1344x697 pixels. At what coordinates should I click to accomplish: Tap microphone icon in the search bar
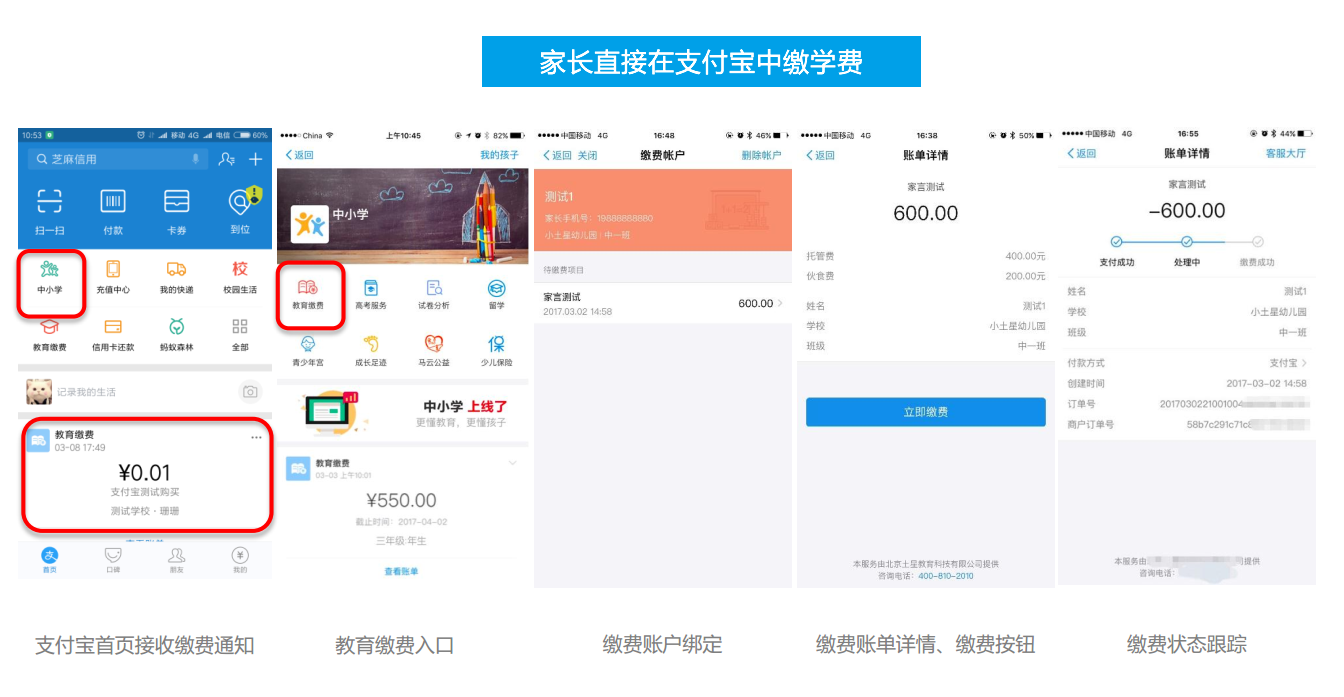pyautogui.click(x=196, y=159)
